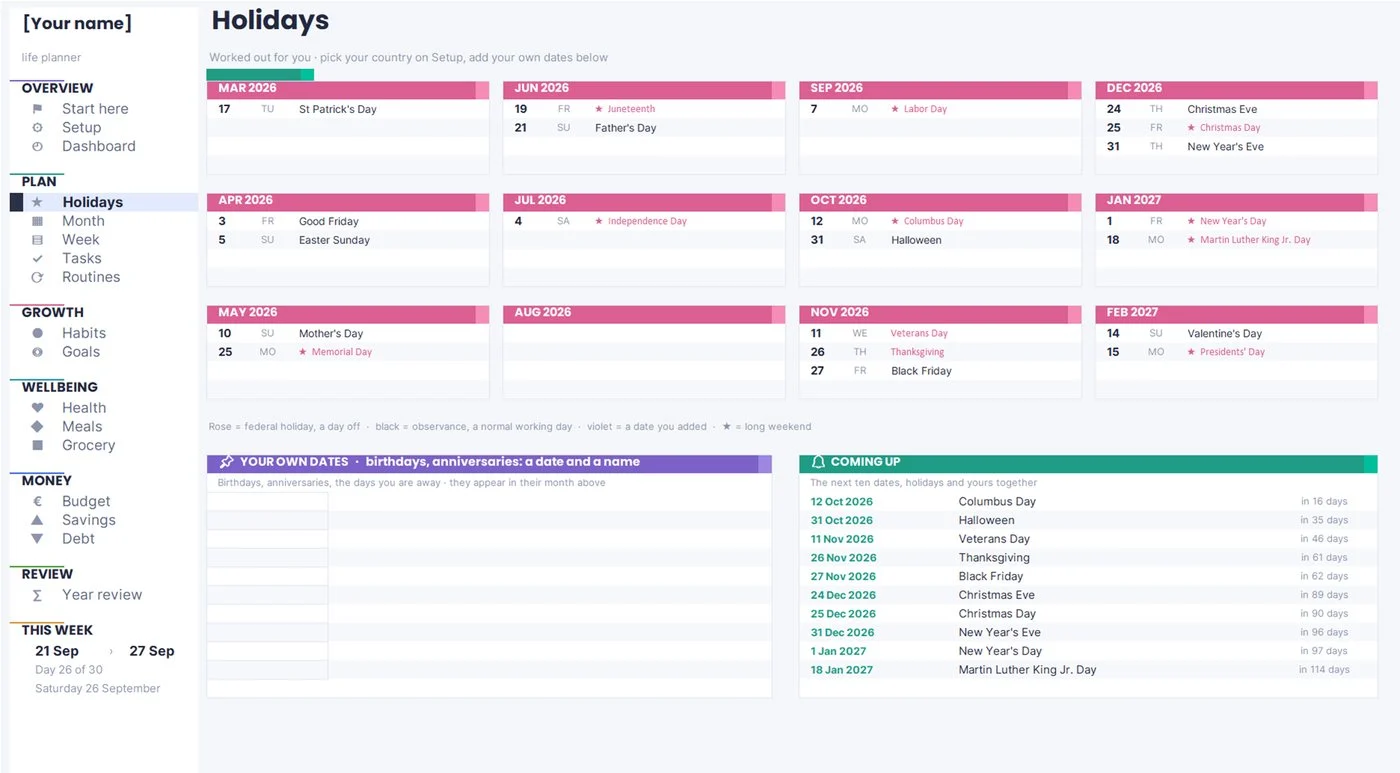The image size is (1400, 773).
Task: Click the first empty date cell under Your Own Dates
Action: (267, 501)
